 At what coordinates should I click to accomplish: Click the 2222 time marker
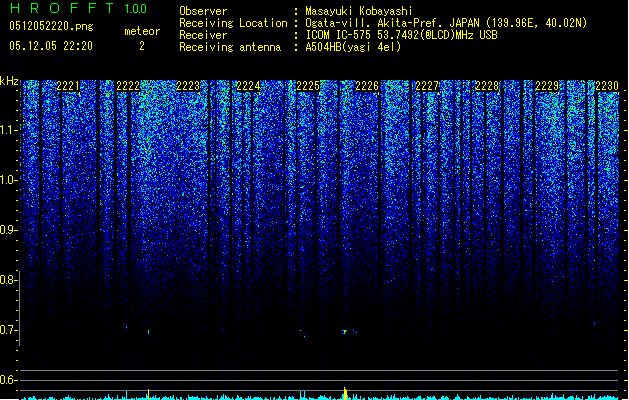[x=128, y=86]
